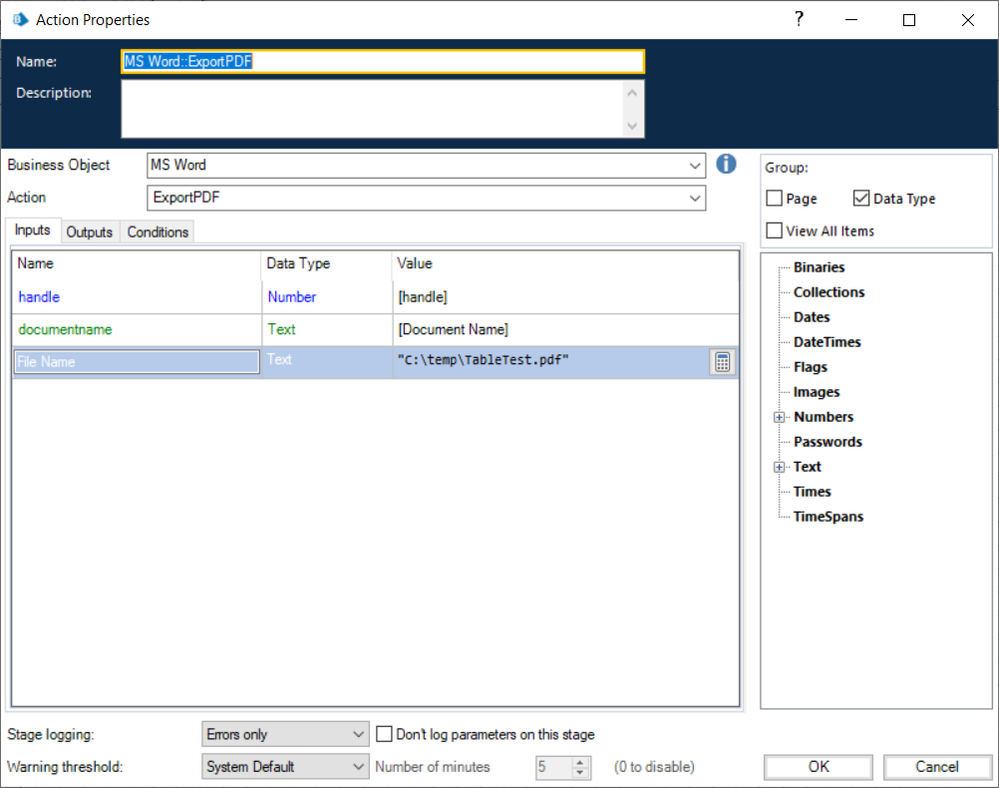Expand the Numbers tree node
The height and width of the screenshot is (788, 999).
pos(779,417)
